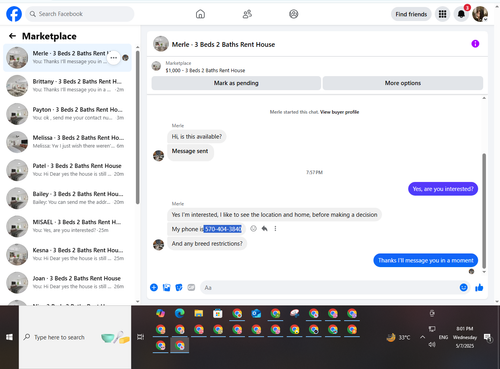Open the Friends icon in top navigation

tap(247, 14)
